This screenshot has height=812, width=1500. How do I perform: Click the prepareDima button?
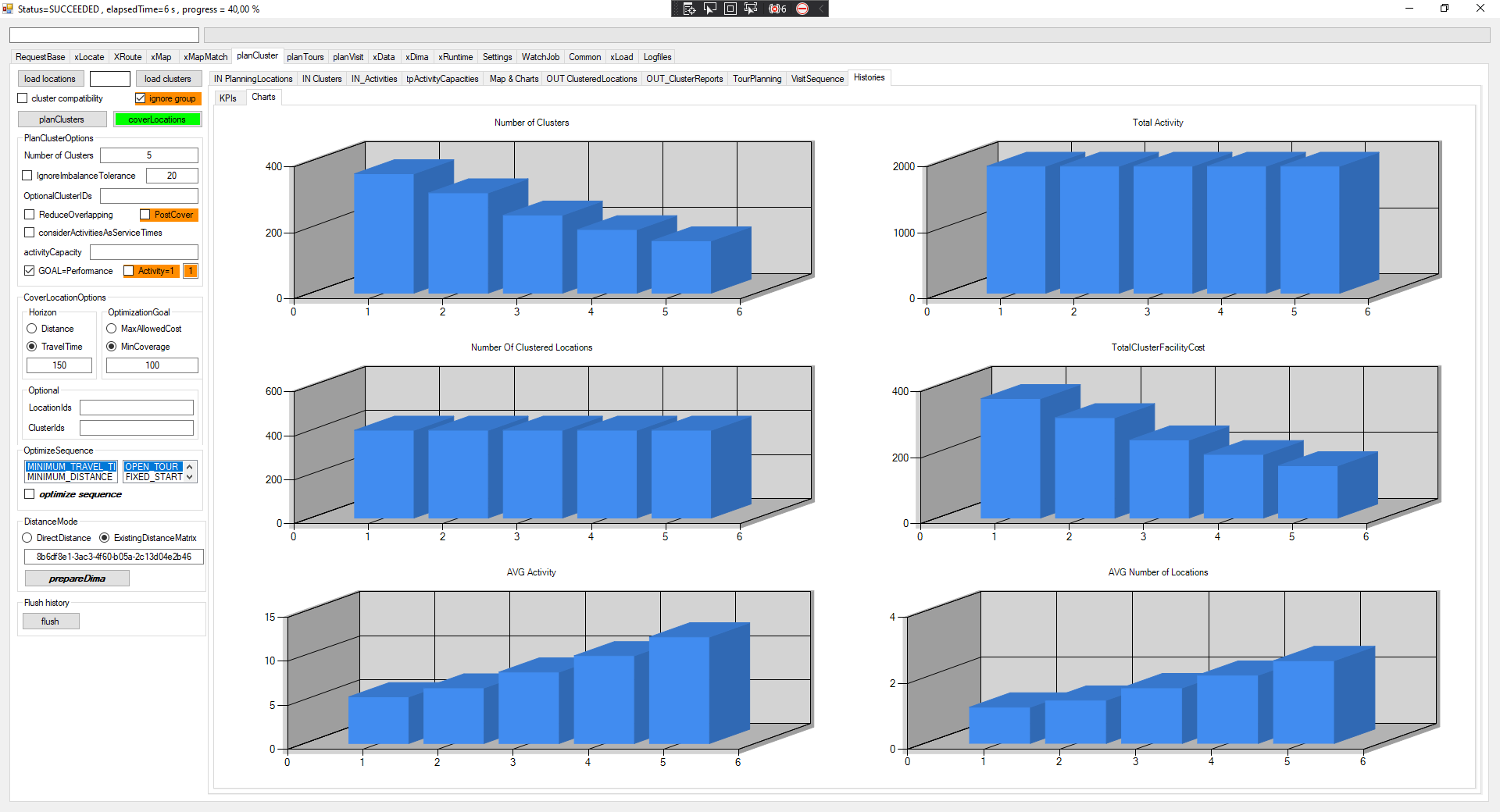coord(77,579)
